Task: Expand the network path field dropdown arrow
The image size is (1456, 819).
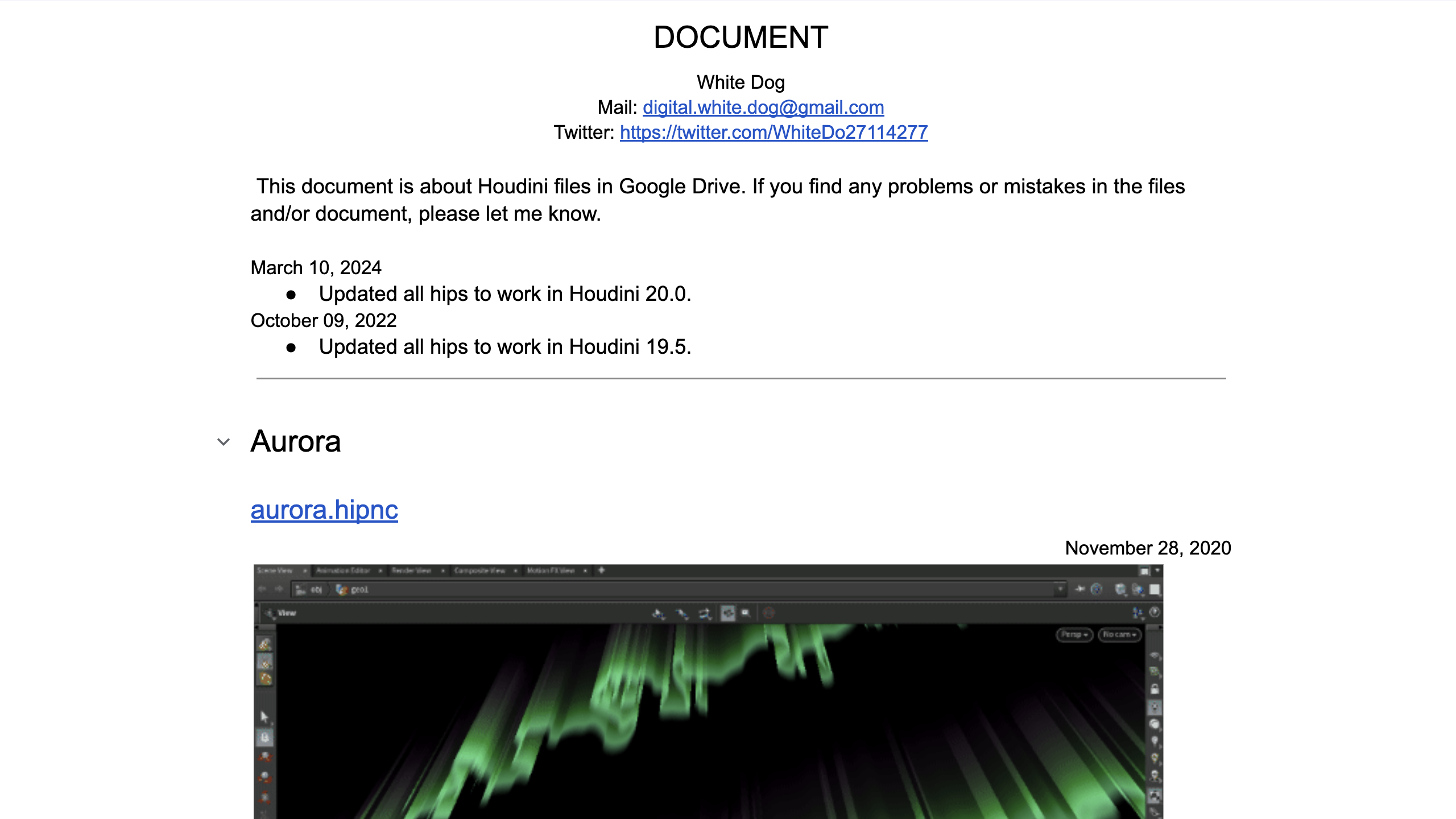Action: tap(1060, 590)
